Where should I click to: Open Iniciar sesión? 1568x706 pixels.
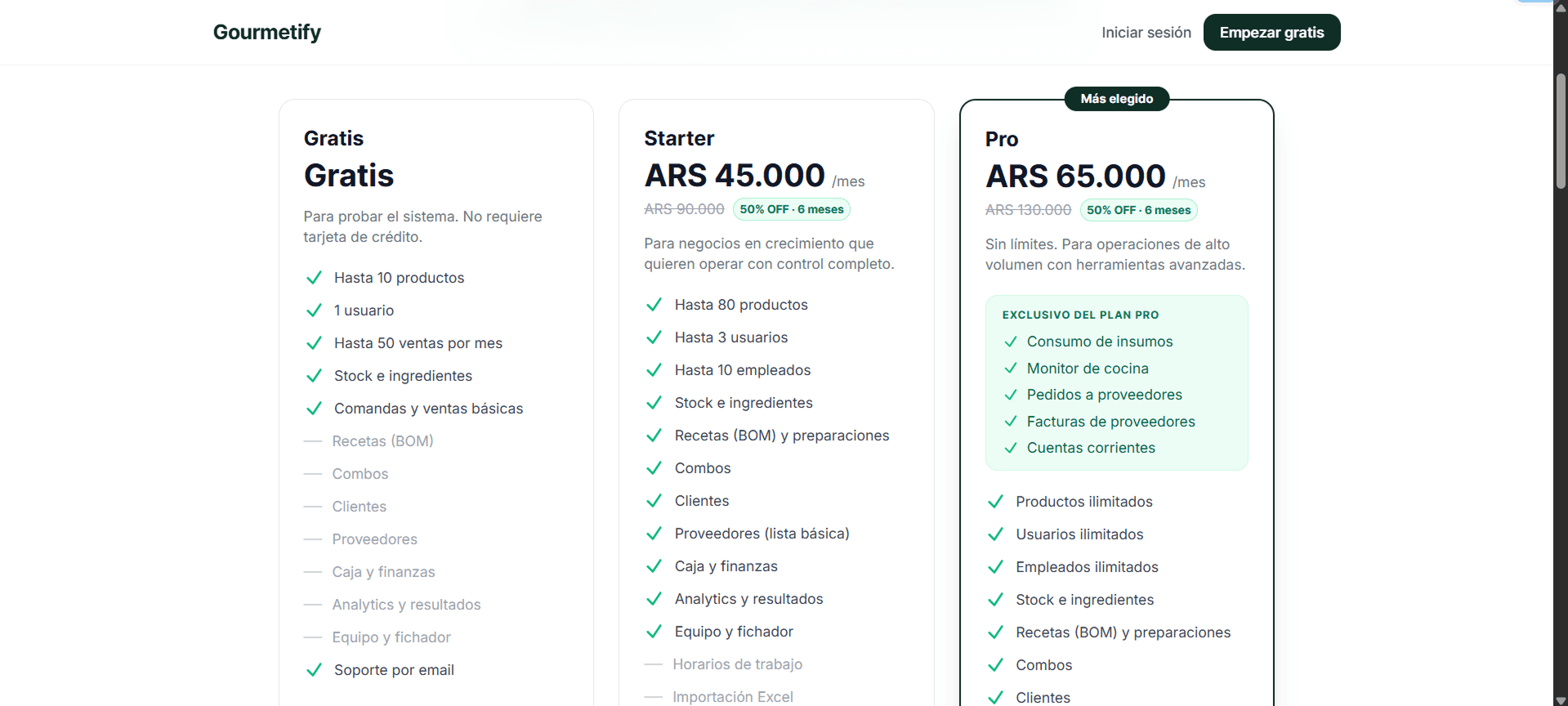click(1146, 32)
